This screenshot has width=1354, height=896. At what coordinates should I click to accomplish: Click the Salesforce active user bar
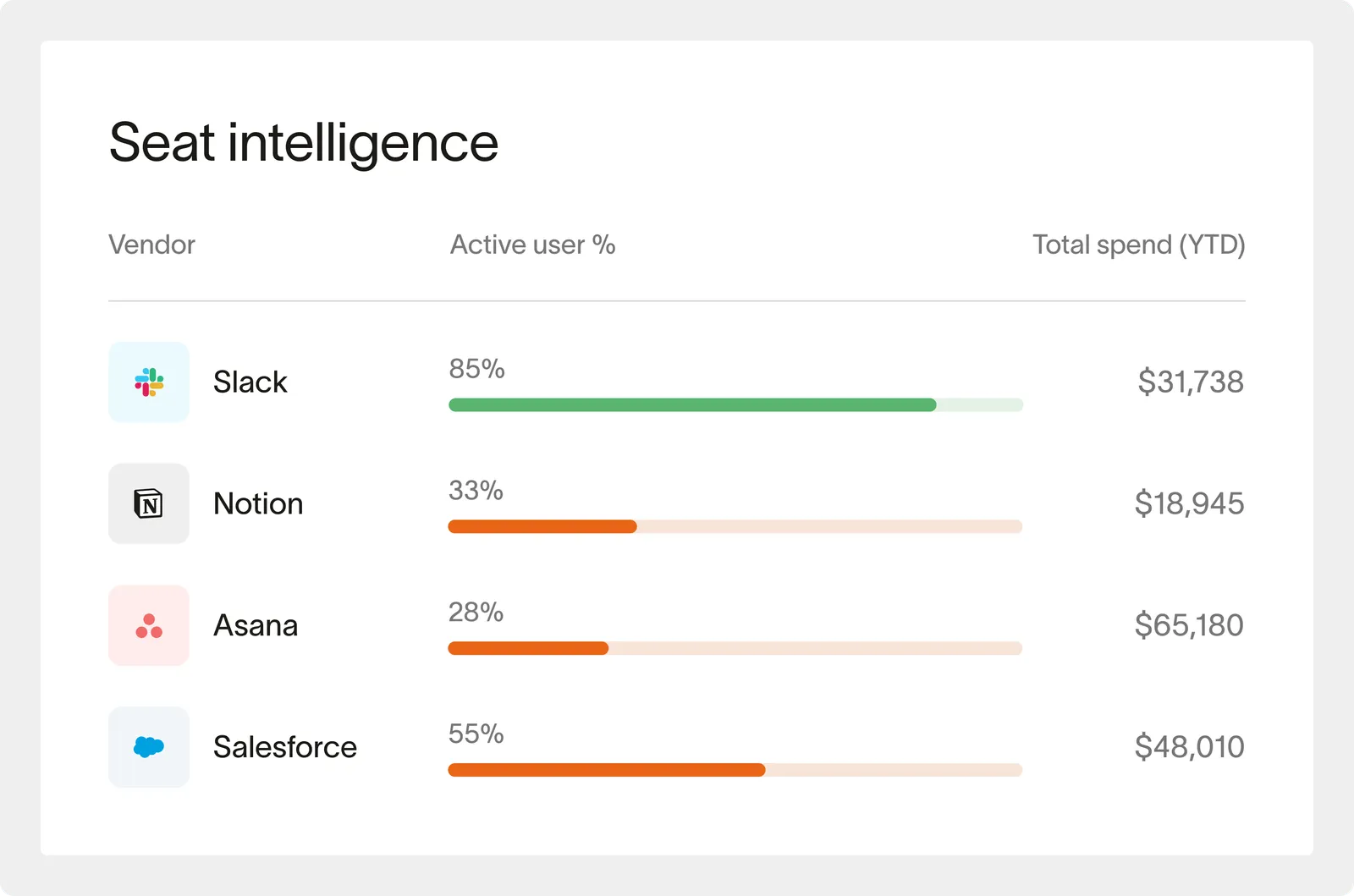606,770
